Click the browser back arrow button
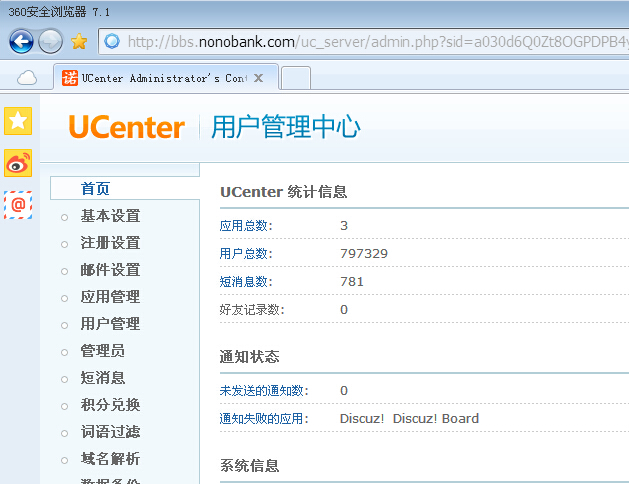Image resolution: width=629 pixels, height=484 pixels. pyautogui.click(x=21, y=41)
